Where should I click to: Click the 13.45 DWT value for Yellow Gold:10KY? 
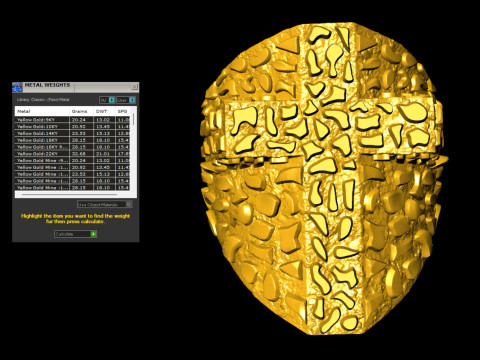point(103,127)
